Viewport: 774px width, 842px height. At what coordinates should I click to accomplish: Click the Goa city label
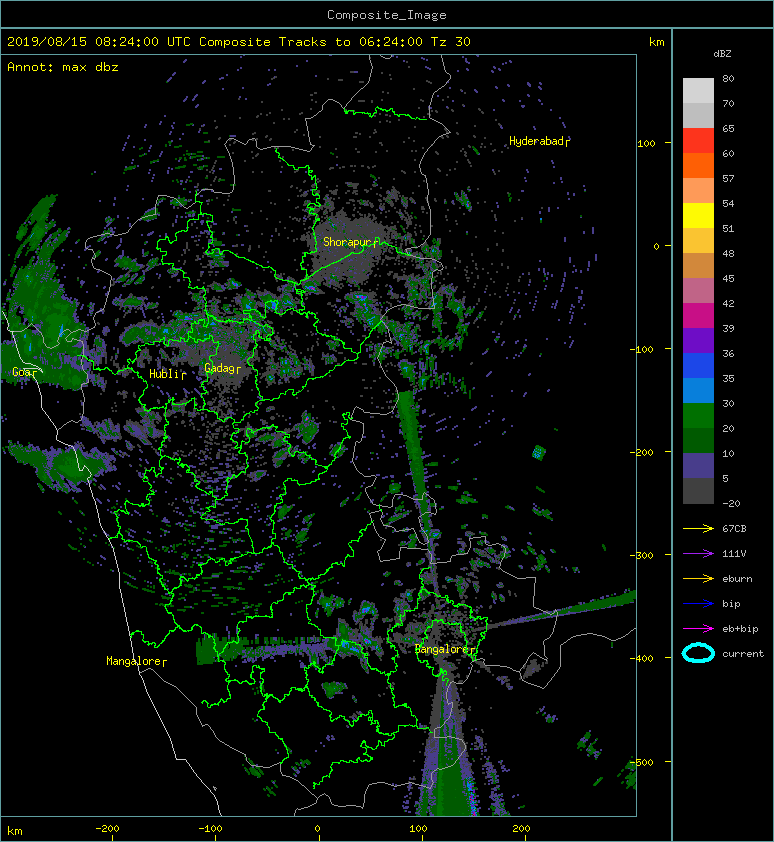click(25, 372)
